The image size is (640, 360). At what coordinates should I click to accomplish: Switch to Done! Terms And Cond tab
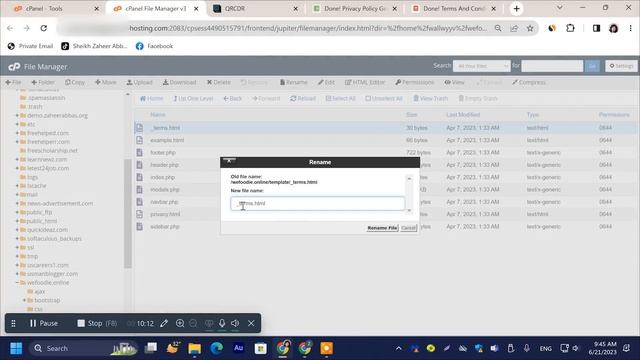tap(454, 9)
